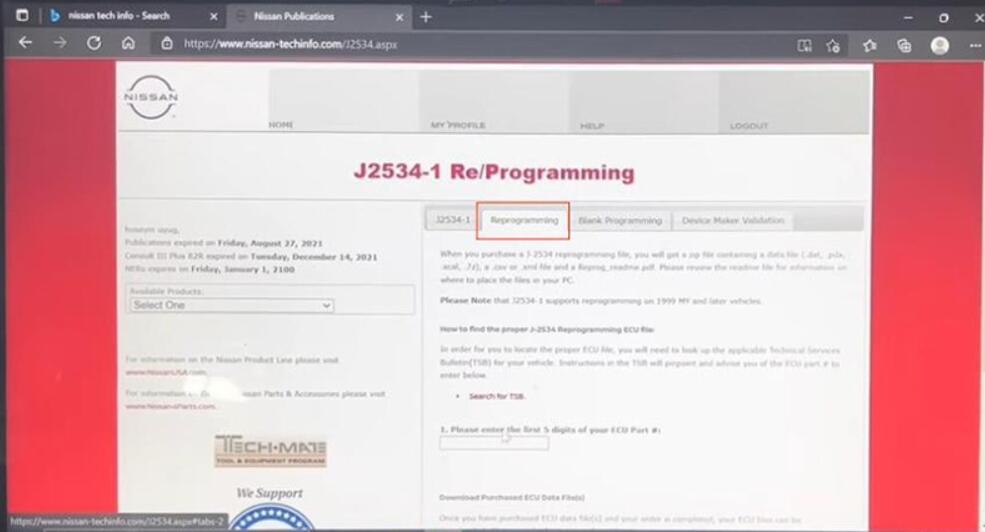Open the NissanUSA.com link
Screen dimensions: 985x532
pyautogui.click(x=165, y=372)
